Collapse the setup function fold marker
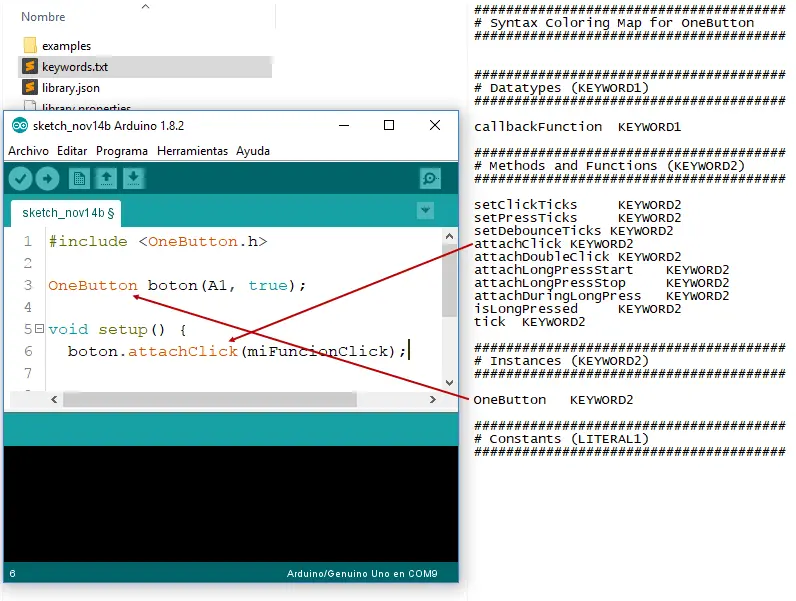Image resolution: width=796 pixels, height=601 pixels. 39,329
